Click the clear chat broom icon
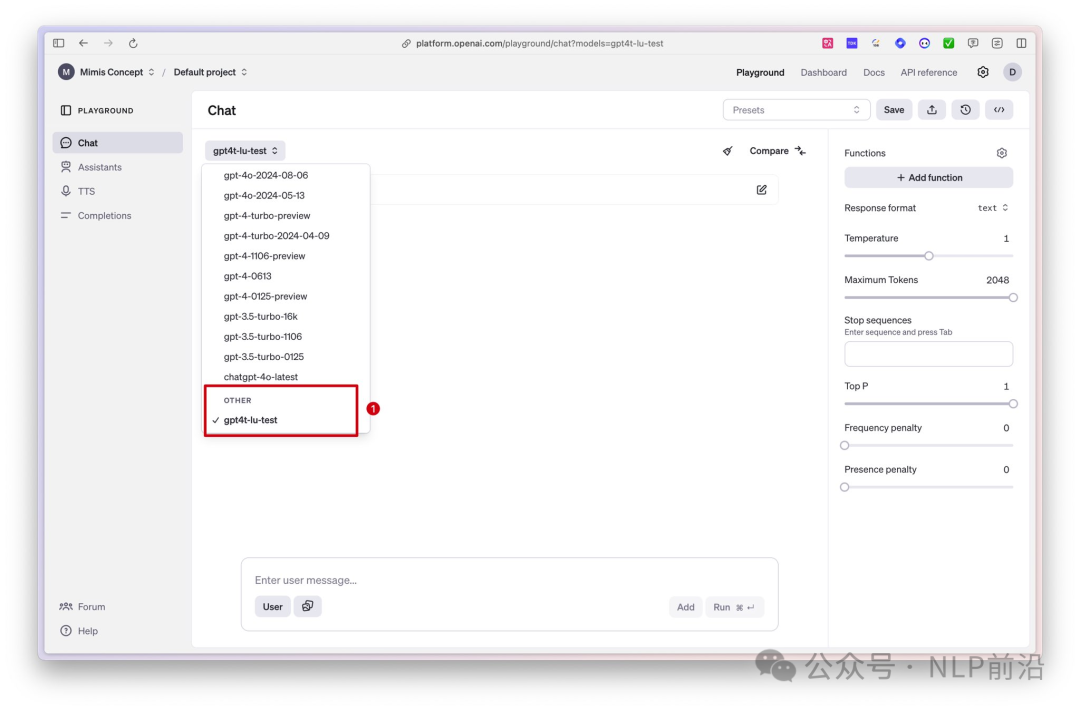 (728, 151)
